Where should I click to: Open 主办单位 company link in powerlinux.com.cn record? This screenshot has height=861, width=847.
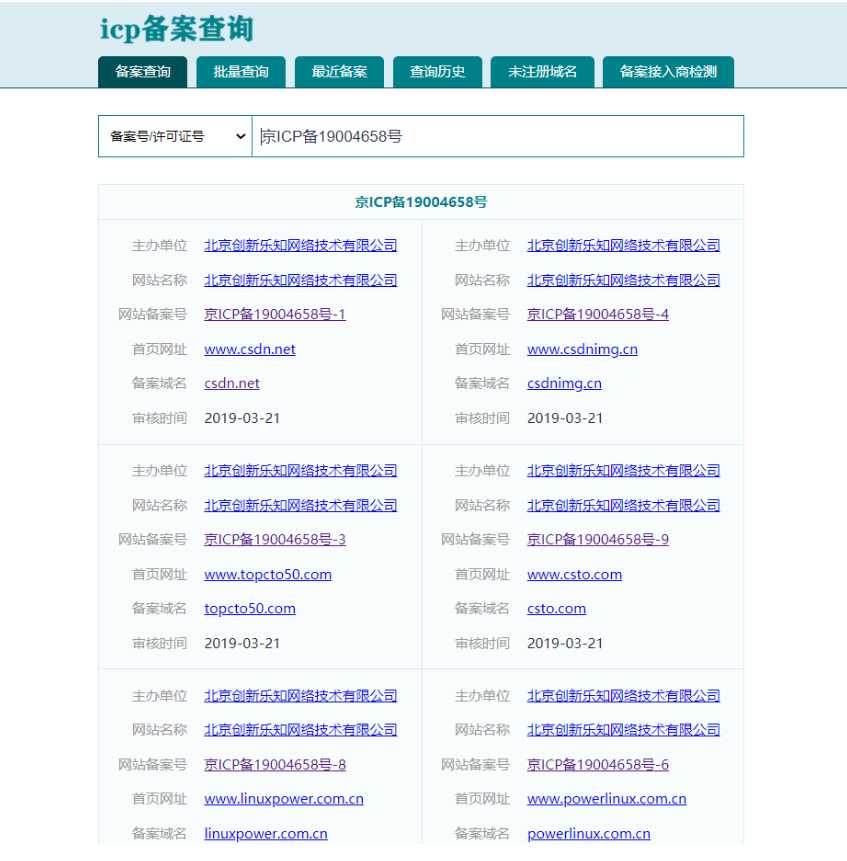coord(624,696)
